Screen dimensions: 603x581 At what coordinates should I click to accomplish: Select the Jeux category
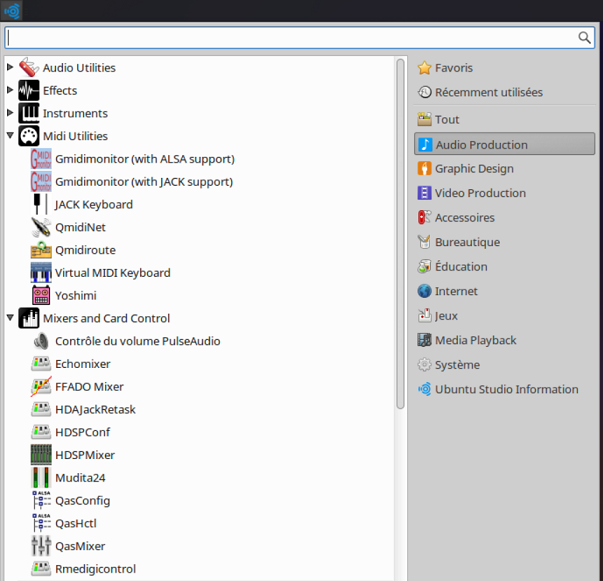click(x=505, y=316)
